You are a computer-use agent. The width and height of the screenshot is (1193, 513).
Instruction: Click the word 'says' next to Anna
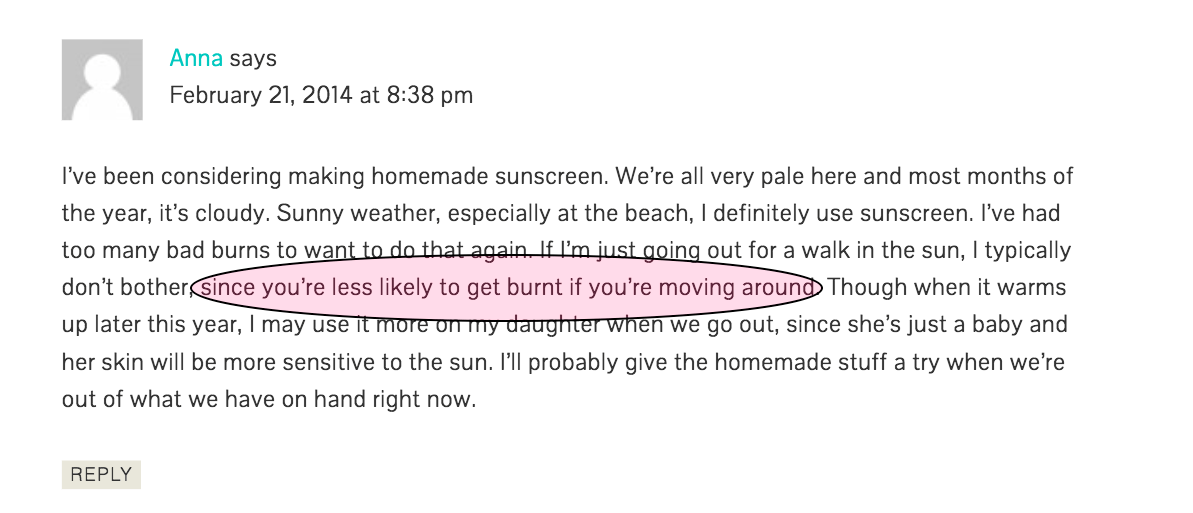coord(253,59)
